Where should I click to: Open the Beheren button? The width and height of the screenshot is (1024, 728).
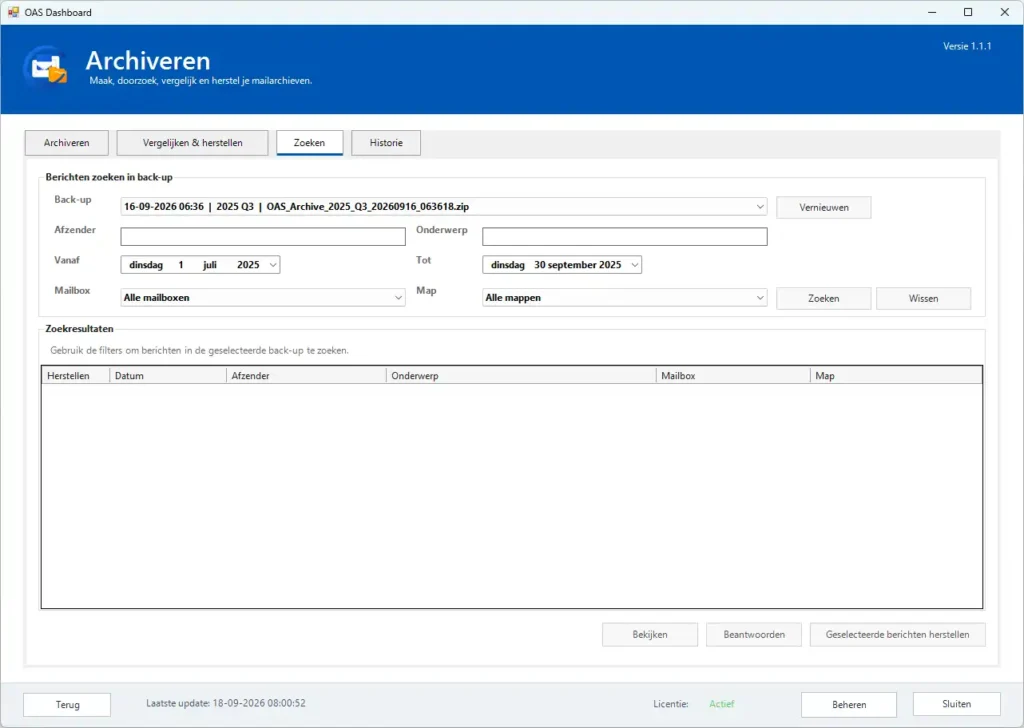(849, 704)
